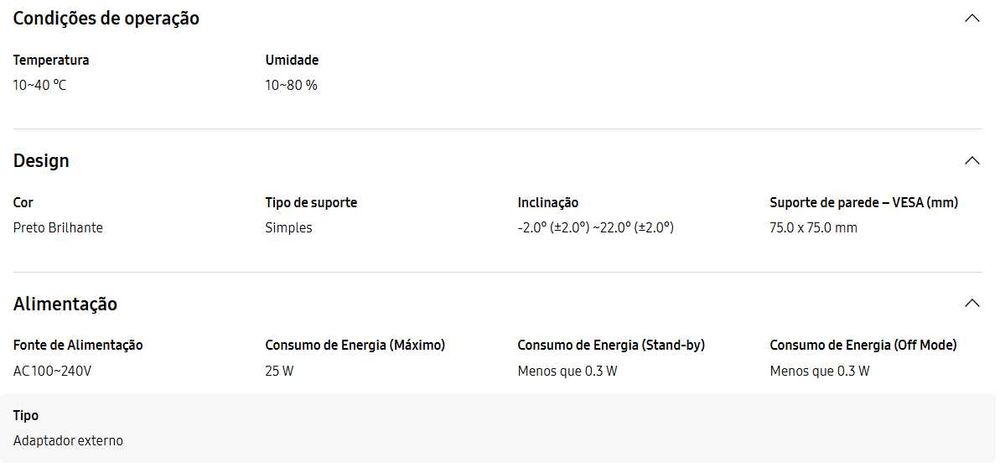Image resolution: width=1000 pixels, height=474 pixels.
Task: Click the Consumo de Energia (Stand-by) label
Action: tap(611, 345)
